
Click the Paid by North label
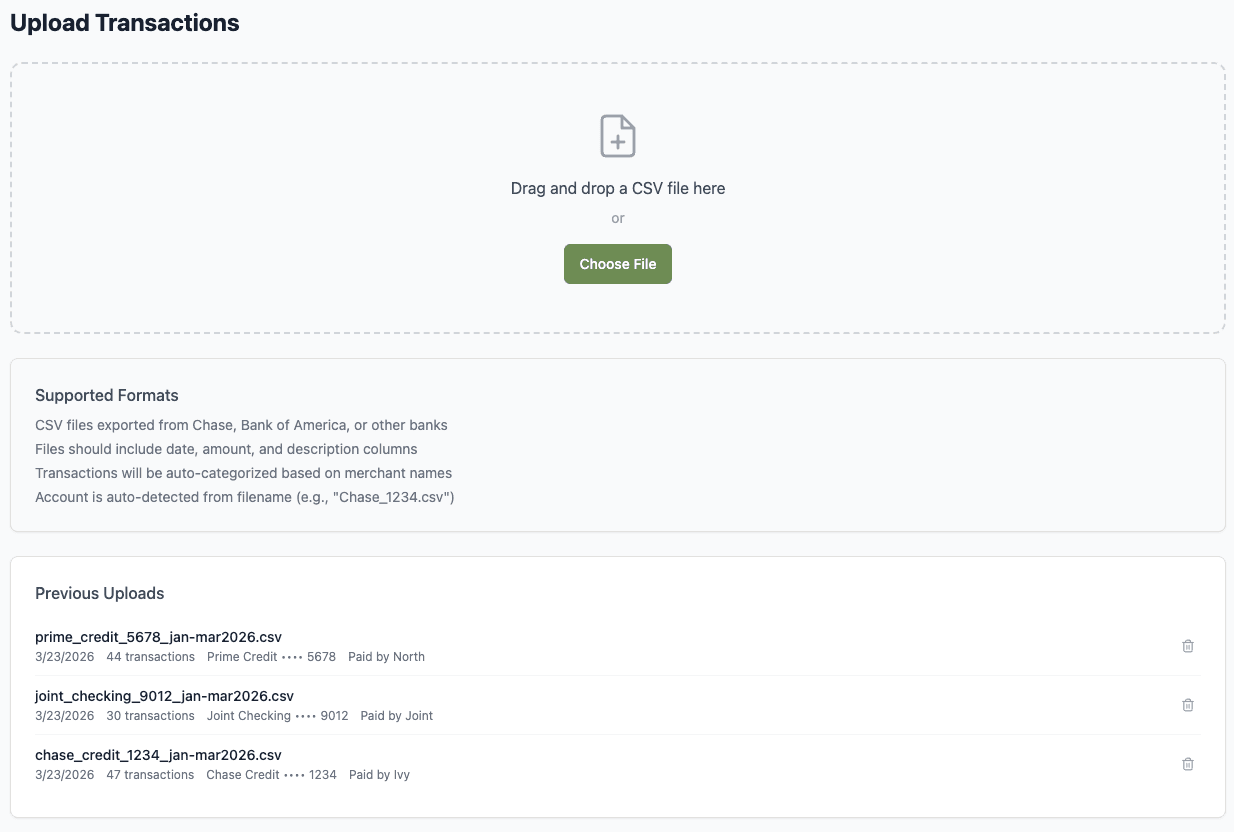tap(387, 657)
